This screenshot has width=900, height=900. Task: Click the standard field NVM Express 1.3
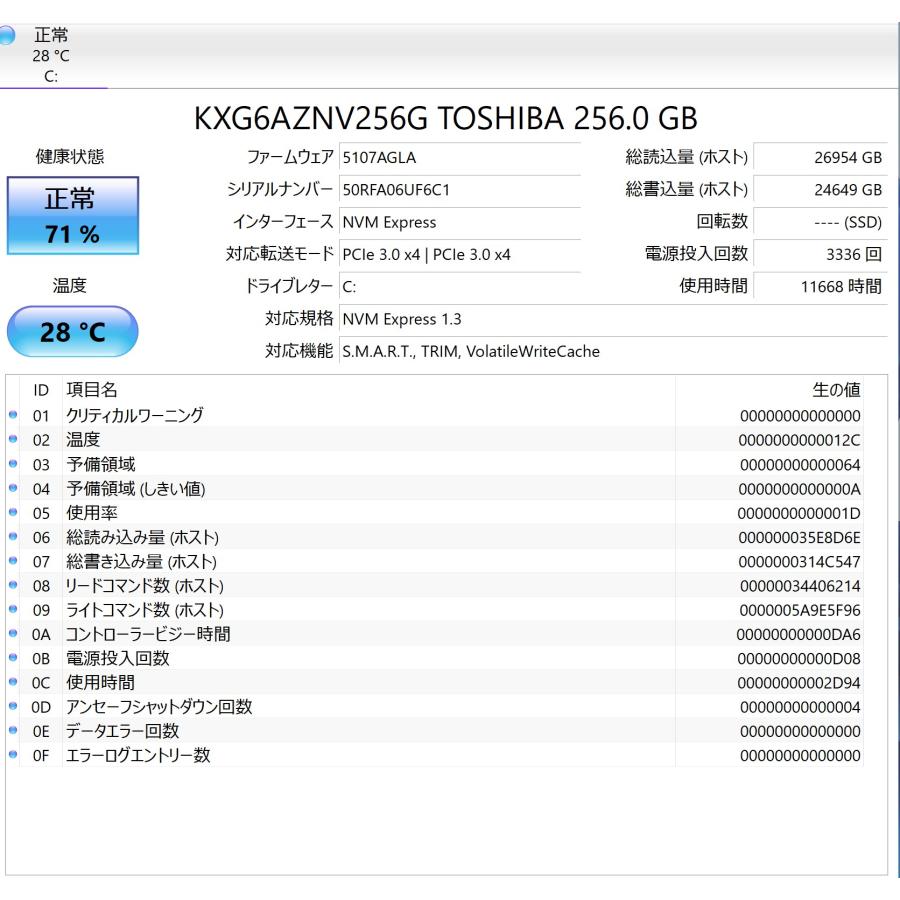coord(614,319)
